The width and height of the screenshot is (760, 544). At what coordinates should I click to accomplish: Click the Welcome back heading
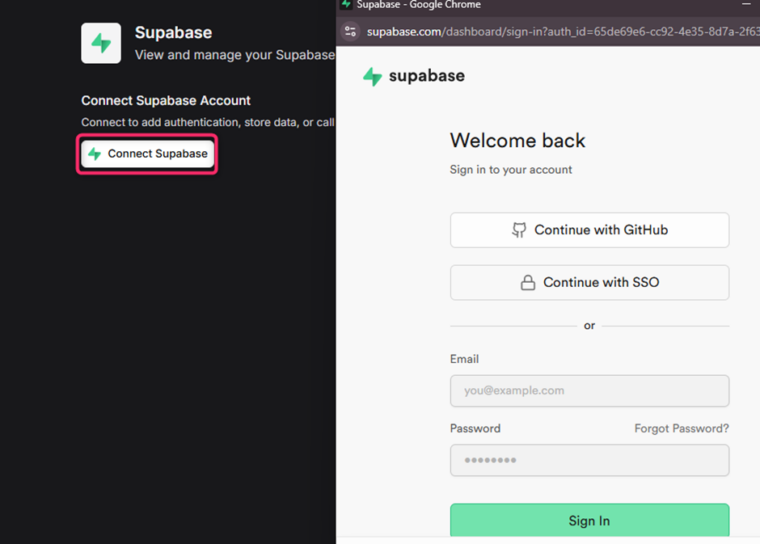tap(518, 141)
